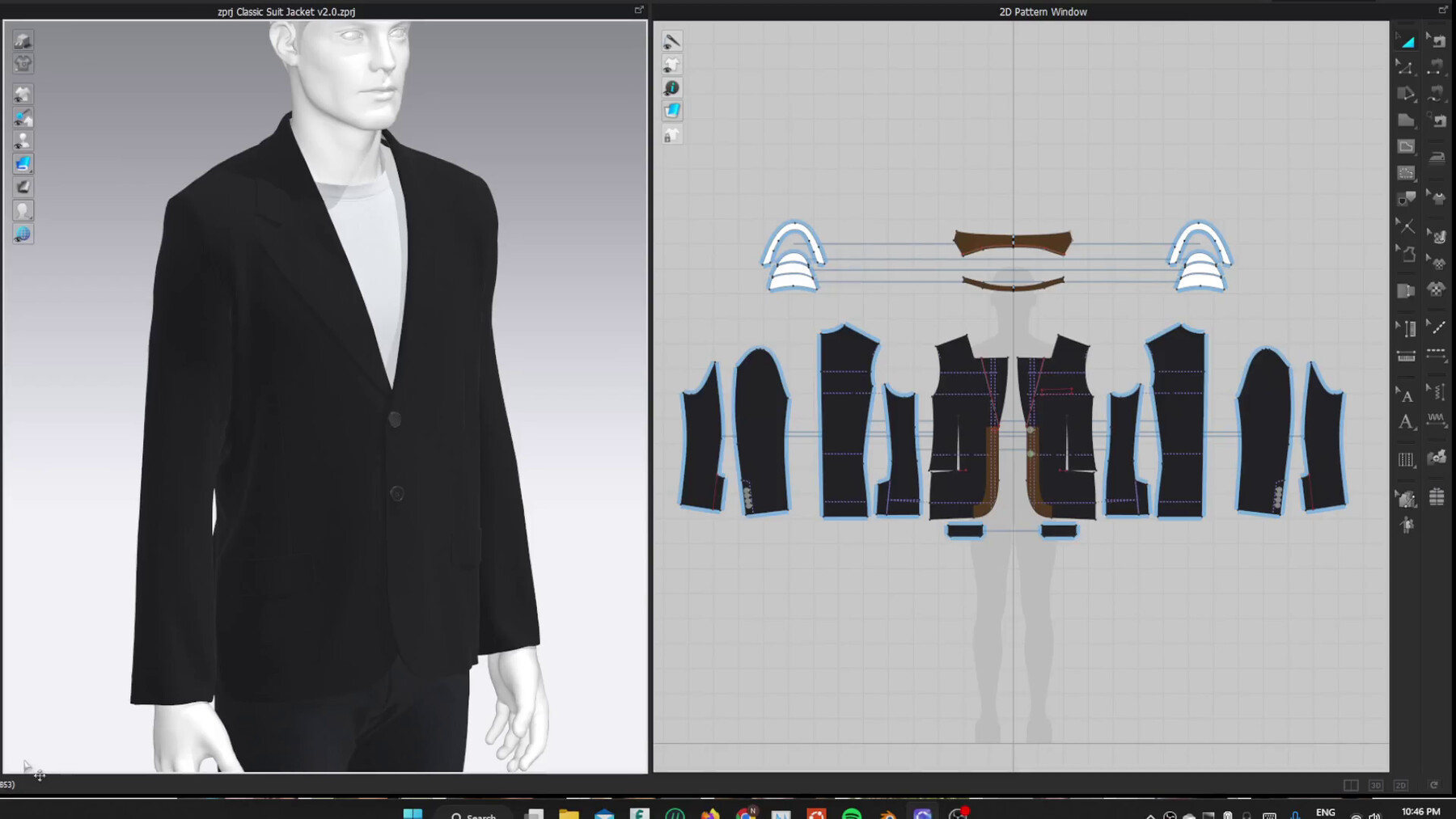Select the Elastic tool in the 2D toolbar
The width and height of the screenshot is (1456, 819).
(x=1437, y=416)
